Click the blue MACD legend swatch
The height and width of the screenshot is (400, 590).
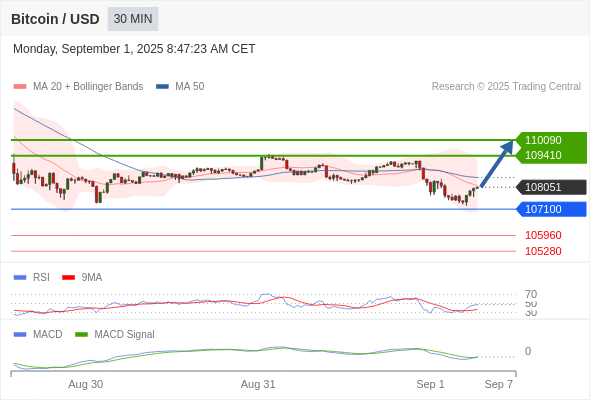click(x=20, y=334)
